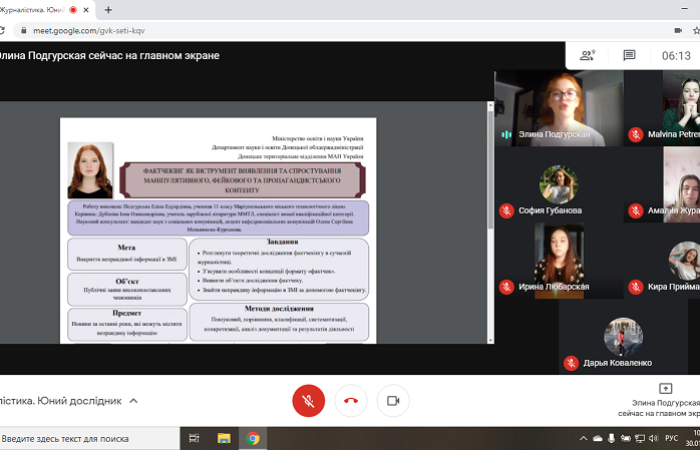Screen dimensions: 700x450
Task: Click the muted mic icon for София Губанова
Action: pyautogui.click(x=507, y=211)
